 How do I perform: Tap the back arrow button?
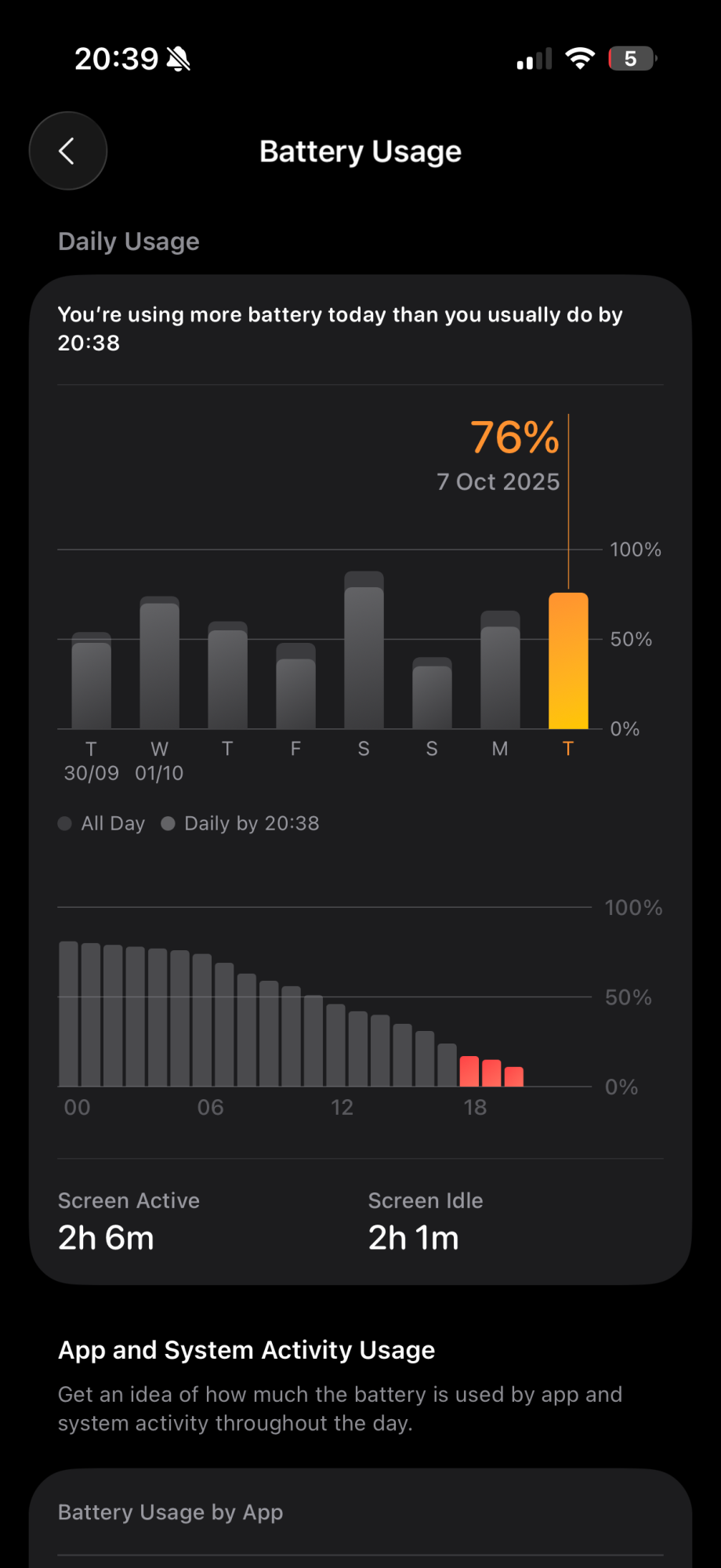click(67, 151)
